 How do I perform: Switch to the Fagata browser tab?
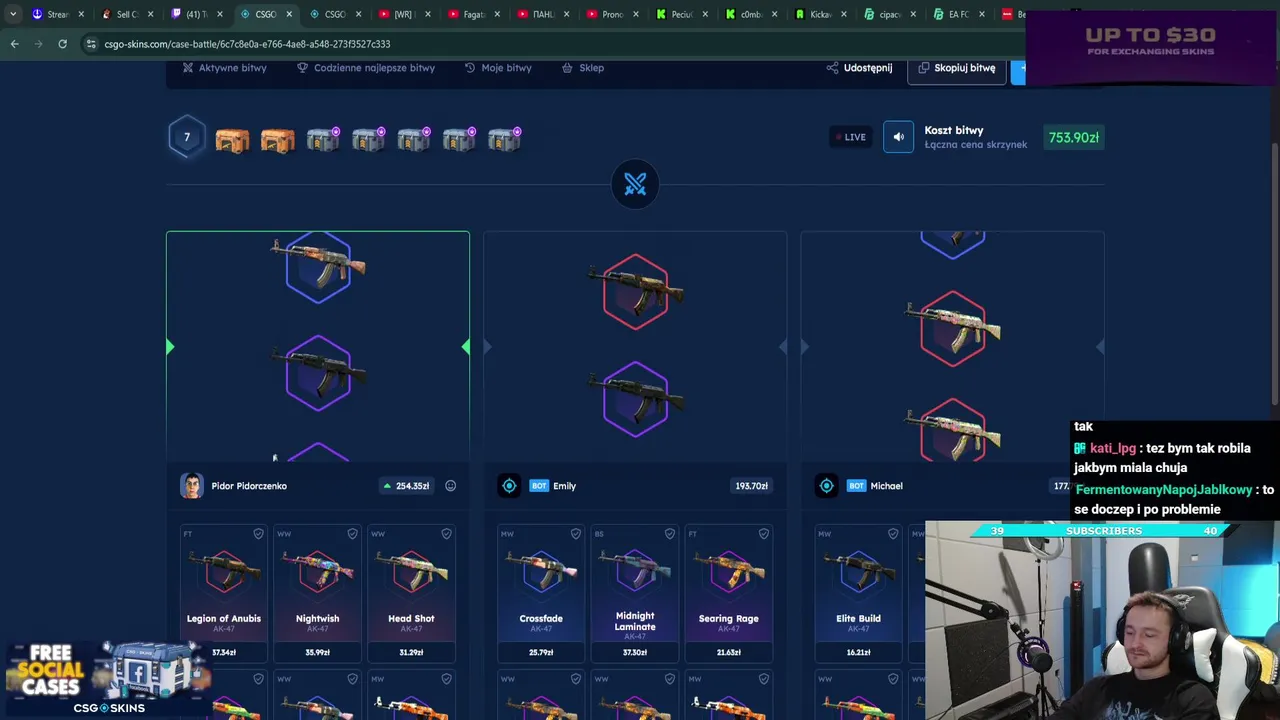point(472,14)
